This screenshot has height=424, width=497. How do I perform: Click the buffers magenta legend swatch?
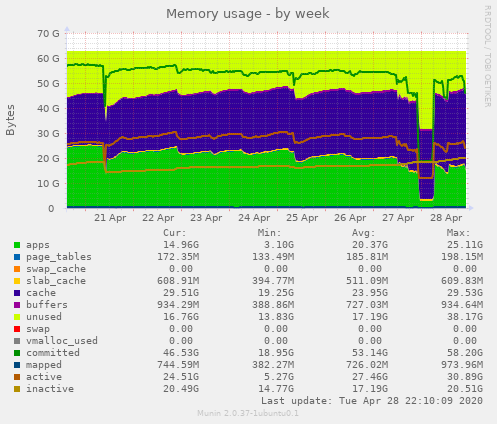pyautogui.click(x=17, y=305)
